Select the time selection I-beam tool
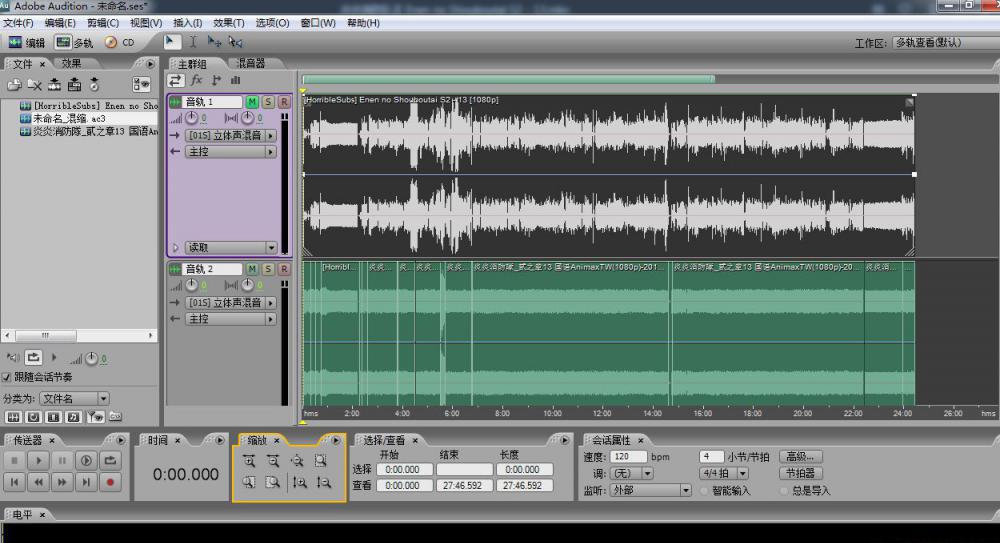The image size is (1000, 543). 193,42
